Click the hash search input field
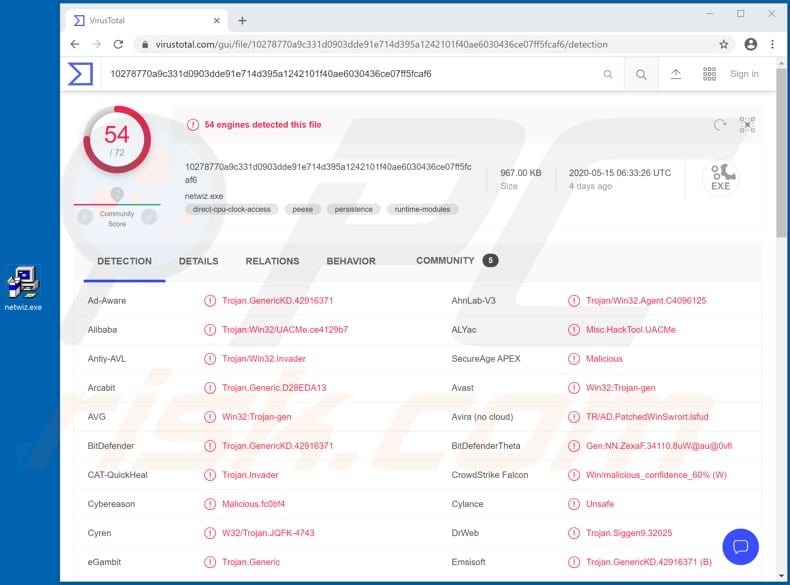The width and height of the screenshot is (790, 585). 353,74
